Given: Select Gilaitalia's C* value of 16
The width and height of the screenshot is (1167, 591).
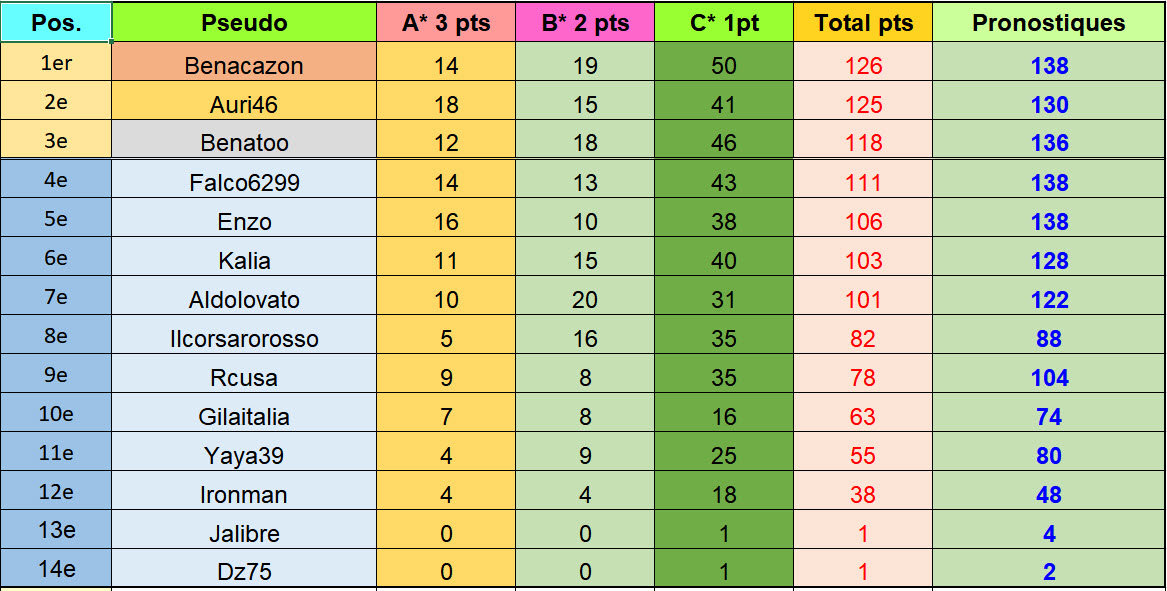Looking at the screenshot, I should point(724,417).
